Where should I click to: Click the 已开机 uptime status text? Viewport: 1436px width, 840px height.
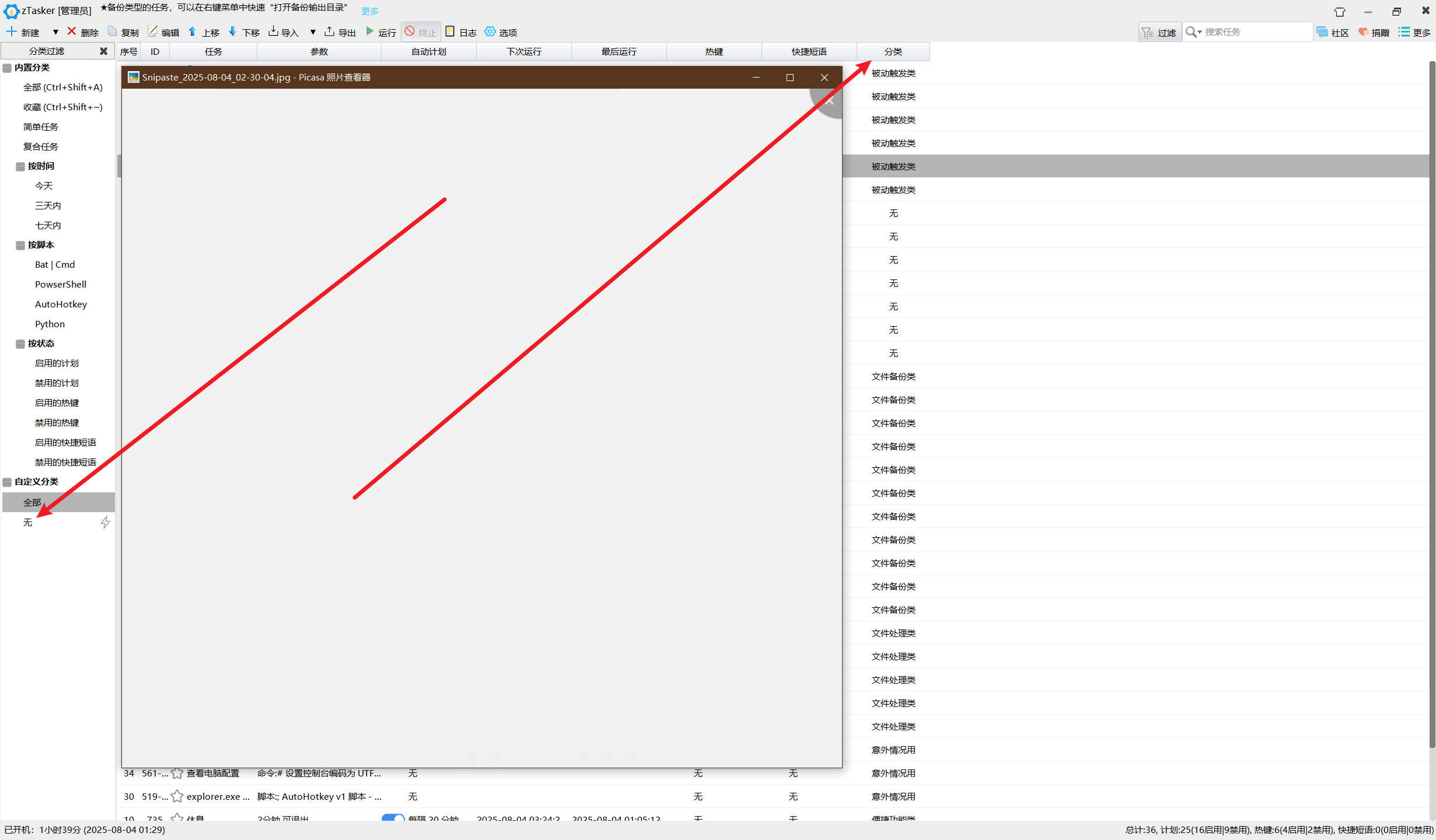(x=85, y=830)
